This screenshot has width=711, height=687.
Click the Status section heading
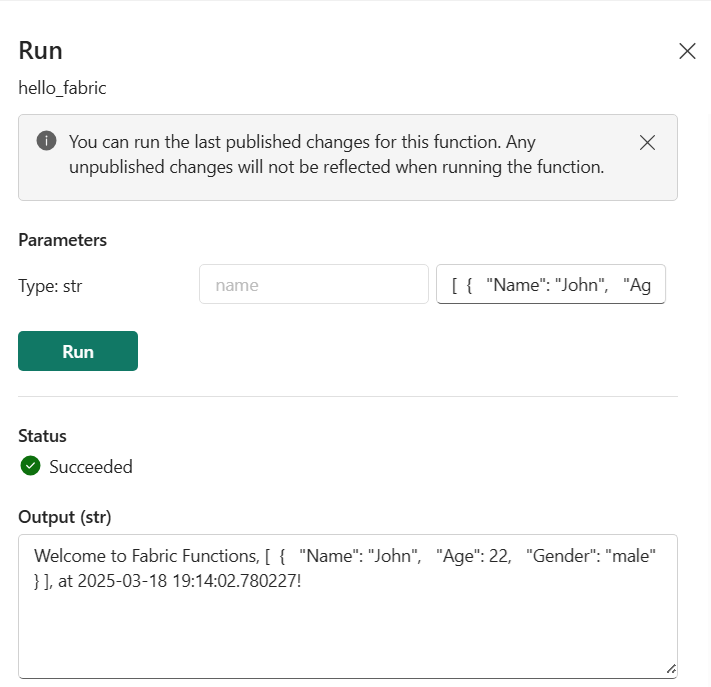pyautogui.click(x=42, y=436)
